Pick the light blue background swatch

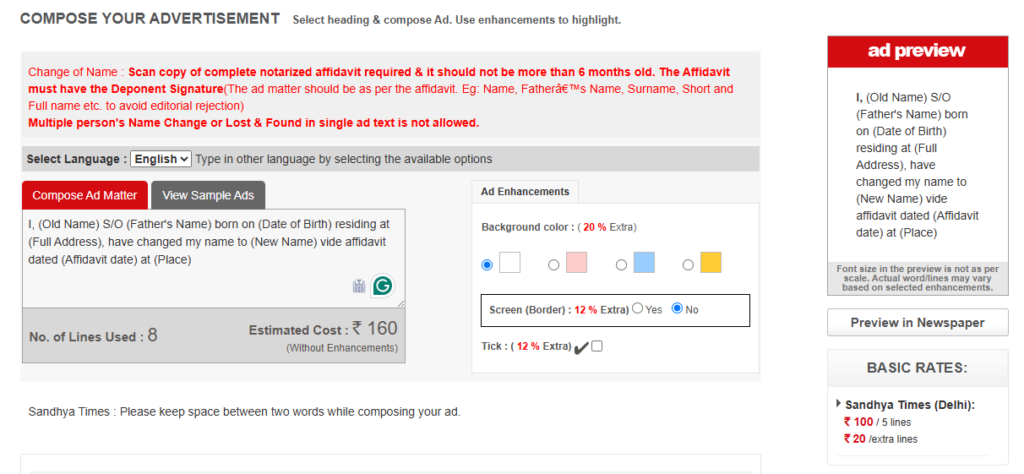[x=644, y=262]
